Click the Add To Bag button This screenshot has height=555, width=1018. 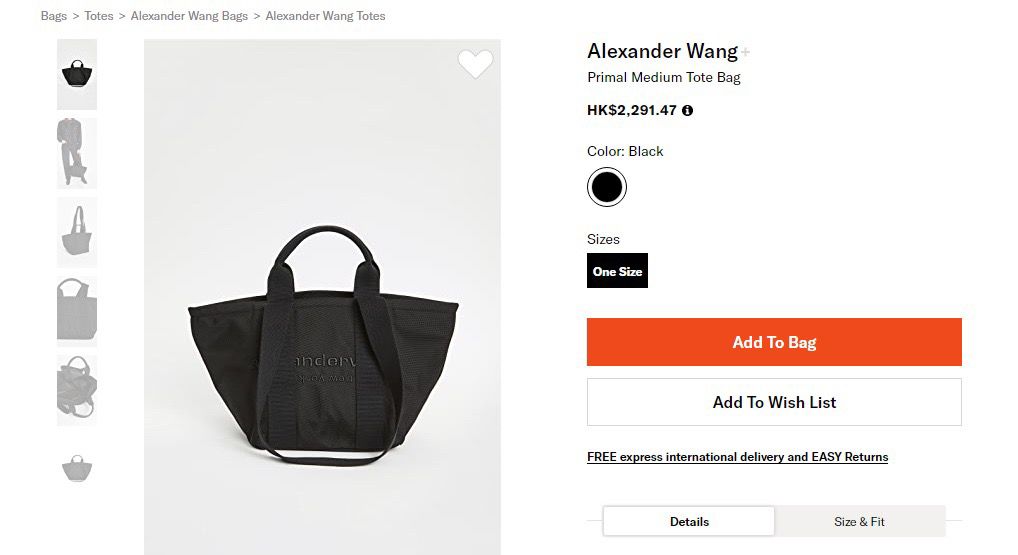[x=774, y=342]
